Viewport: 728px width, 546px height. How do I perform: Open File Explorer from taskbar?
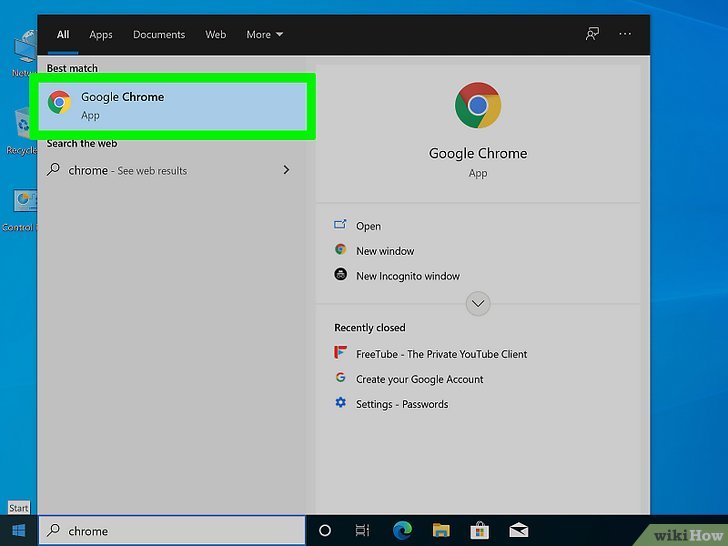click(441, 531)
